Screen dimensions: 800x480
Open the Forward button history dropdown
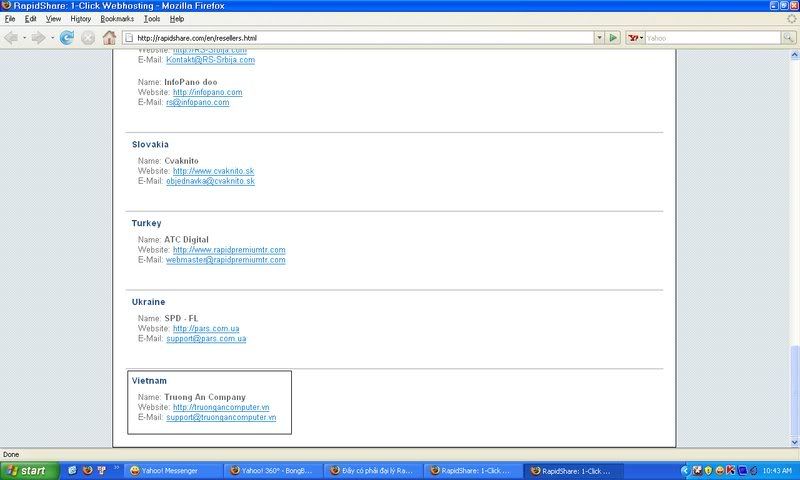[52, 38]
